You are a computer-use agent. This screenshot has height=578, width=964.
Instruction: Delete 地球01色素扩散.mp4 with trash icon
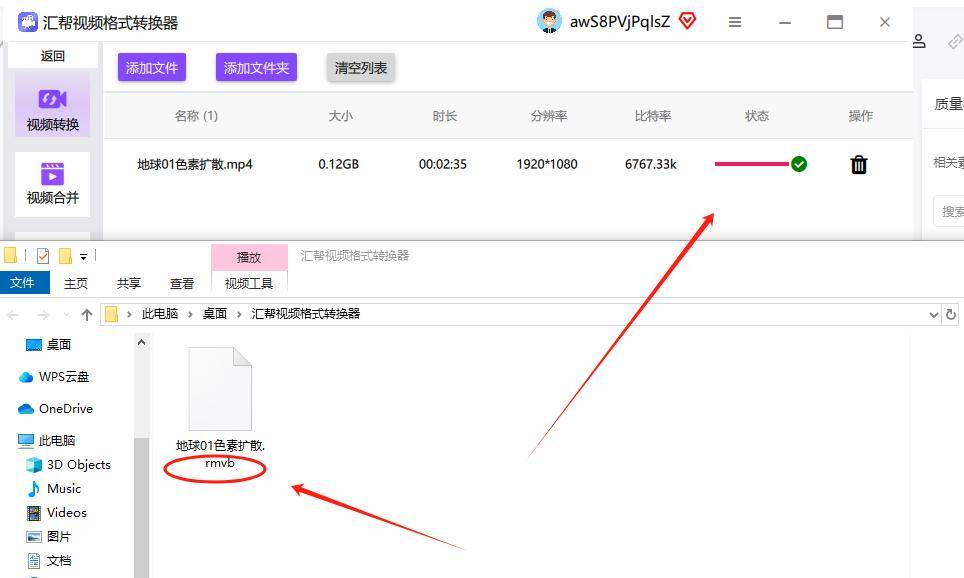[859, 164]
